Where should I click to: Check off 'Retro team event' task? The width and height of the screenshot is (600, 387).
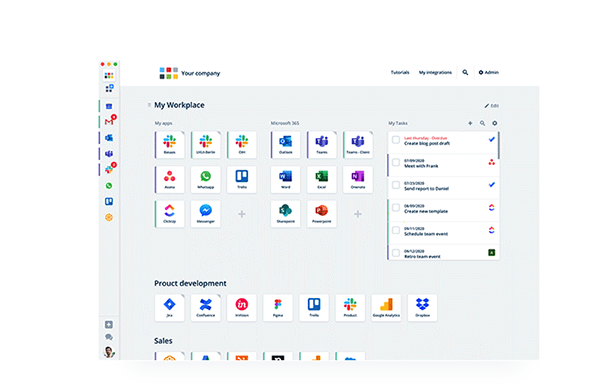pyautogui.click(x=396, y=253)
